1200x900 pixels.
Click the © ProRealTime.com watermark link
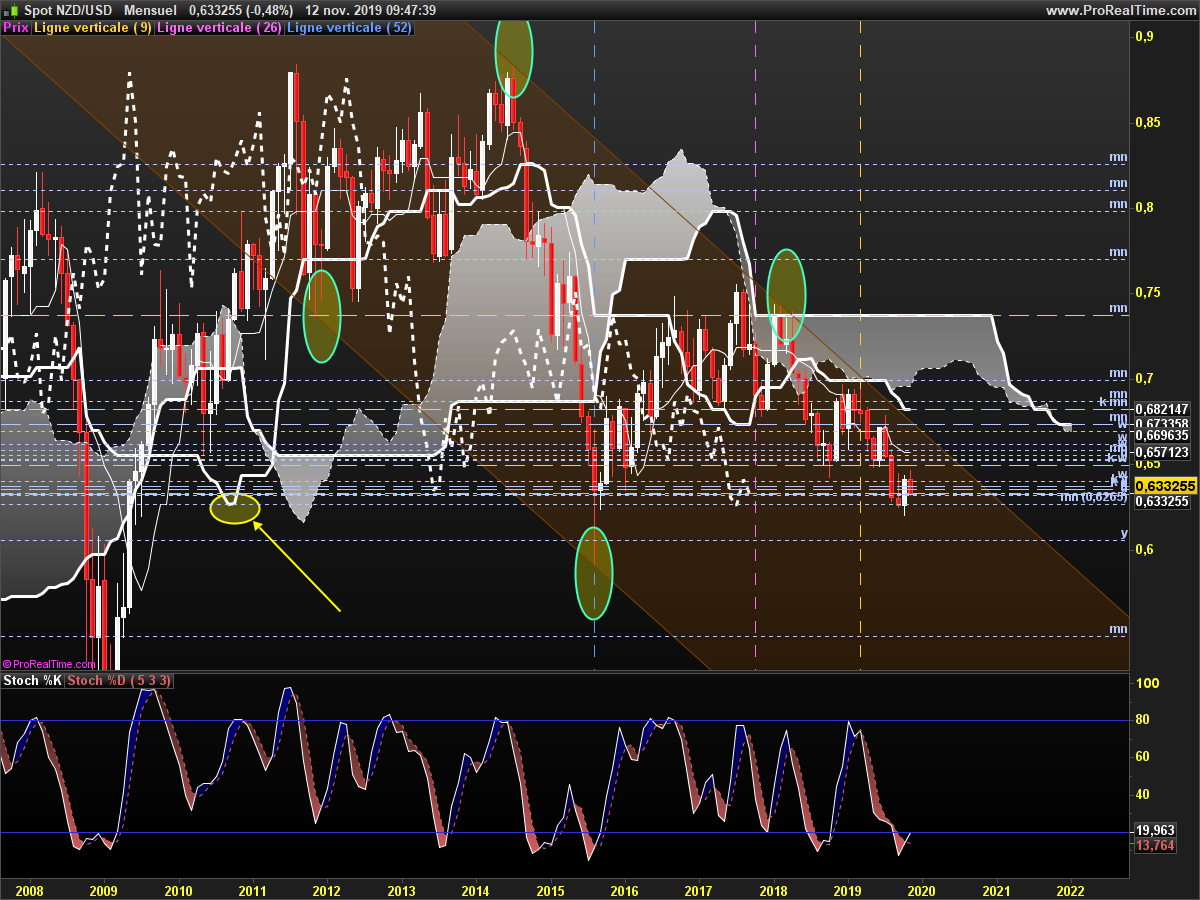click(x=50, y=663)
